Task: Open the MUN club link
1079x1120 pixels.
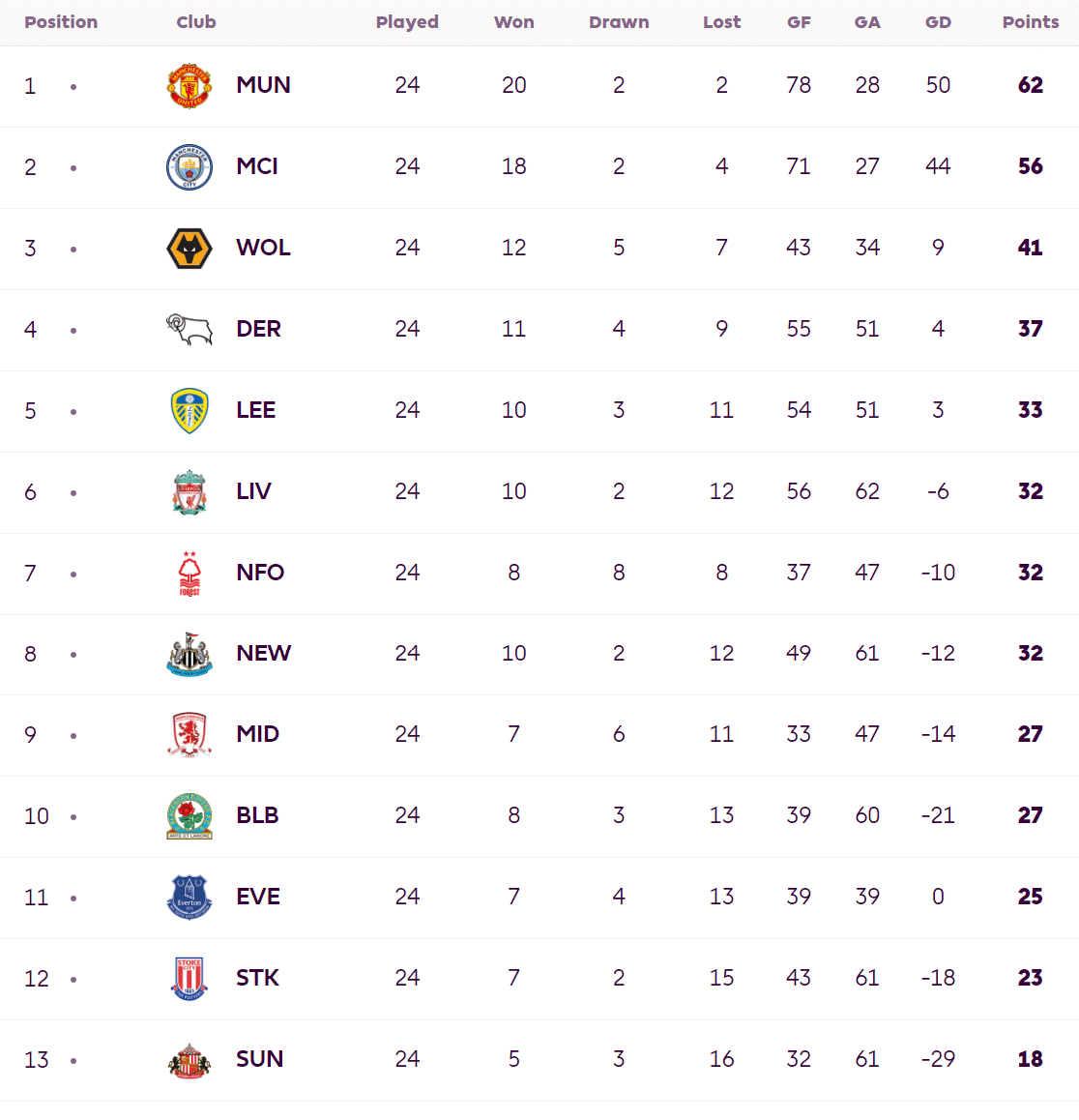Action: [264, 85]
